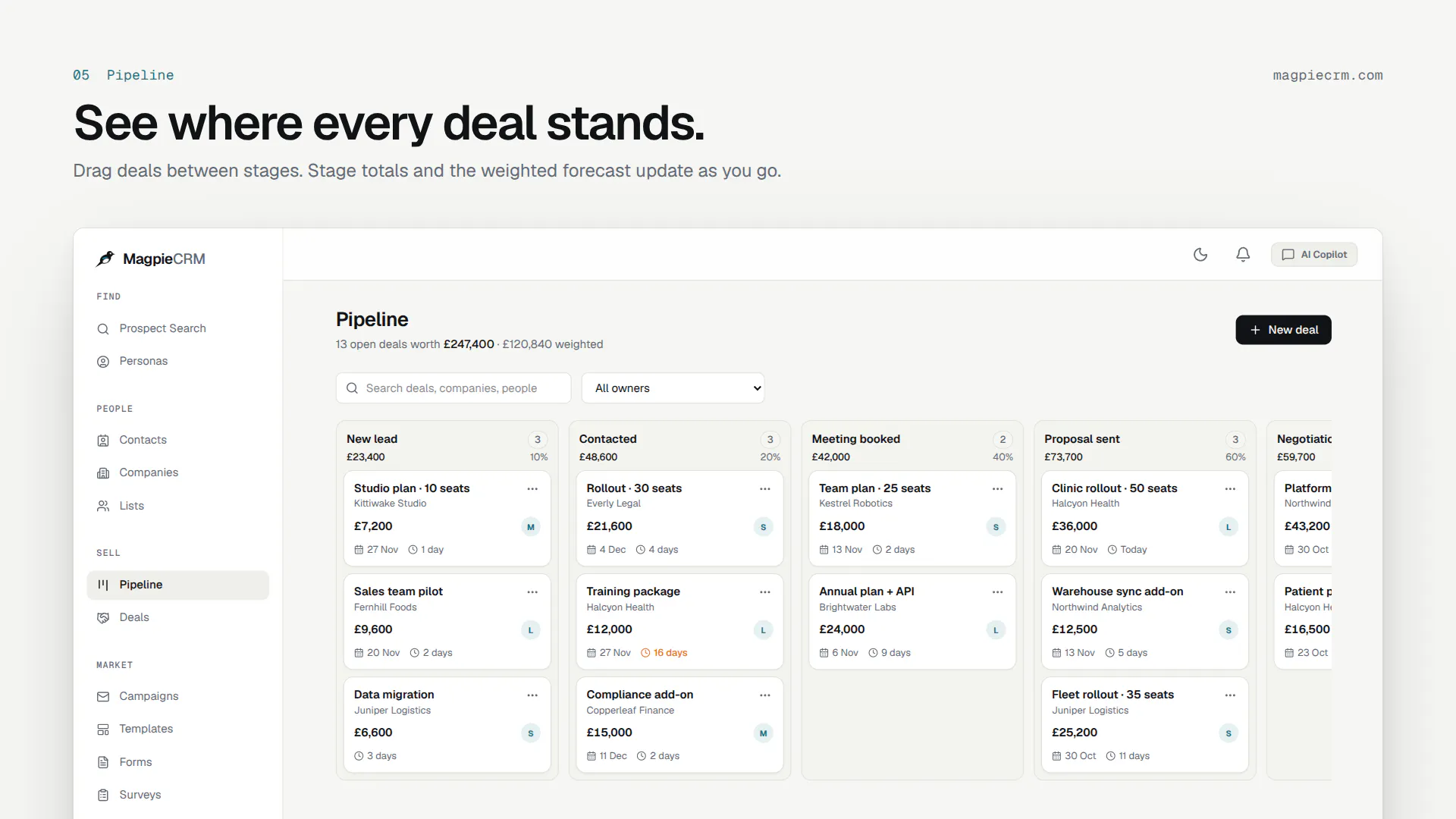Open more options on Sales team pilot card
Viewport: 1456px width, 819px height.
(532, 592)
